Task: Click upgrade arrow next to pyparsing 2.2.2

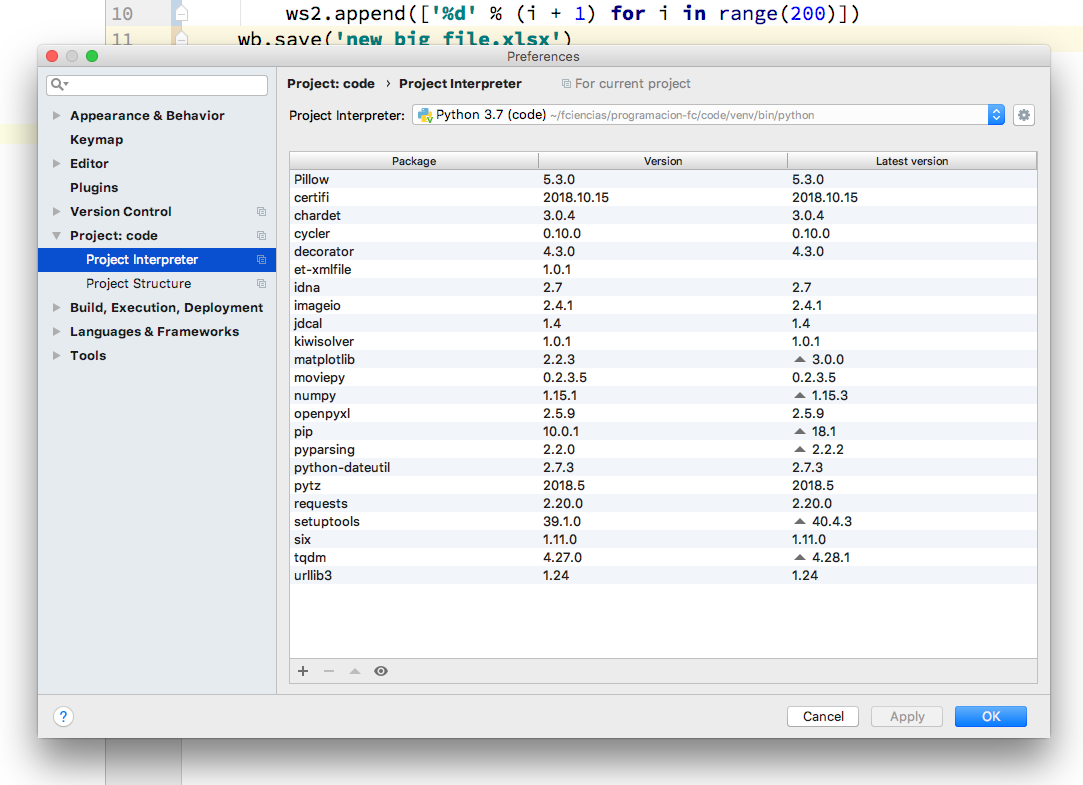Action: (x=800, y=449)
